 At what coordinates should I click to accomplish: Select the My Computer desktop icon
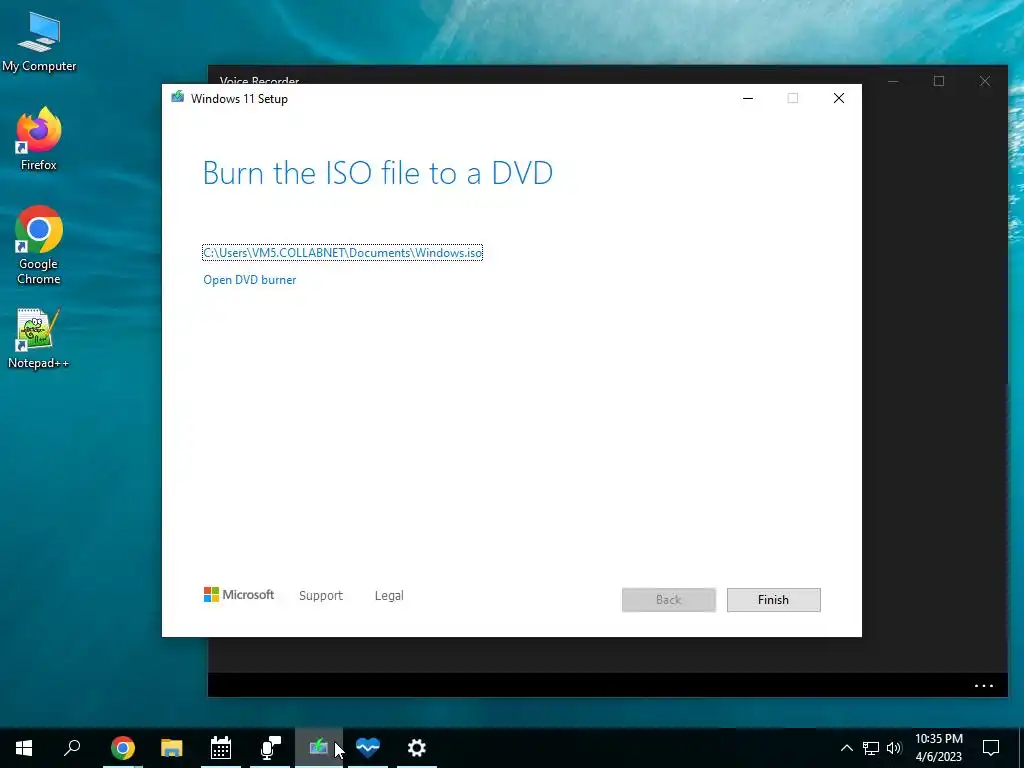(x=39, y=41)
